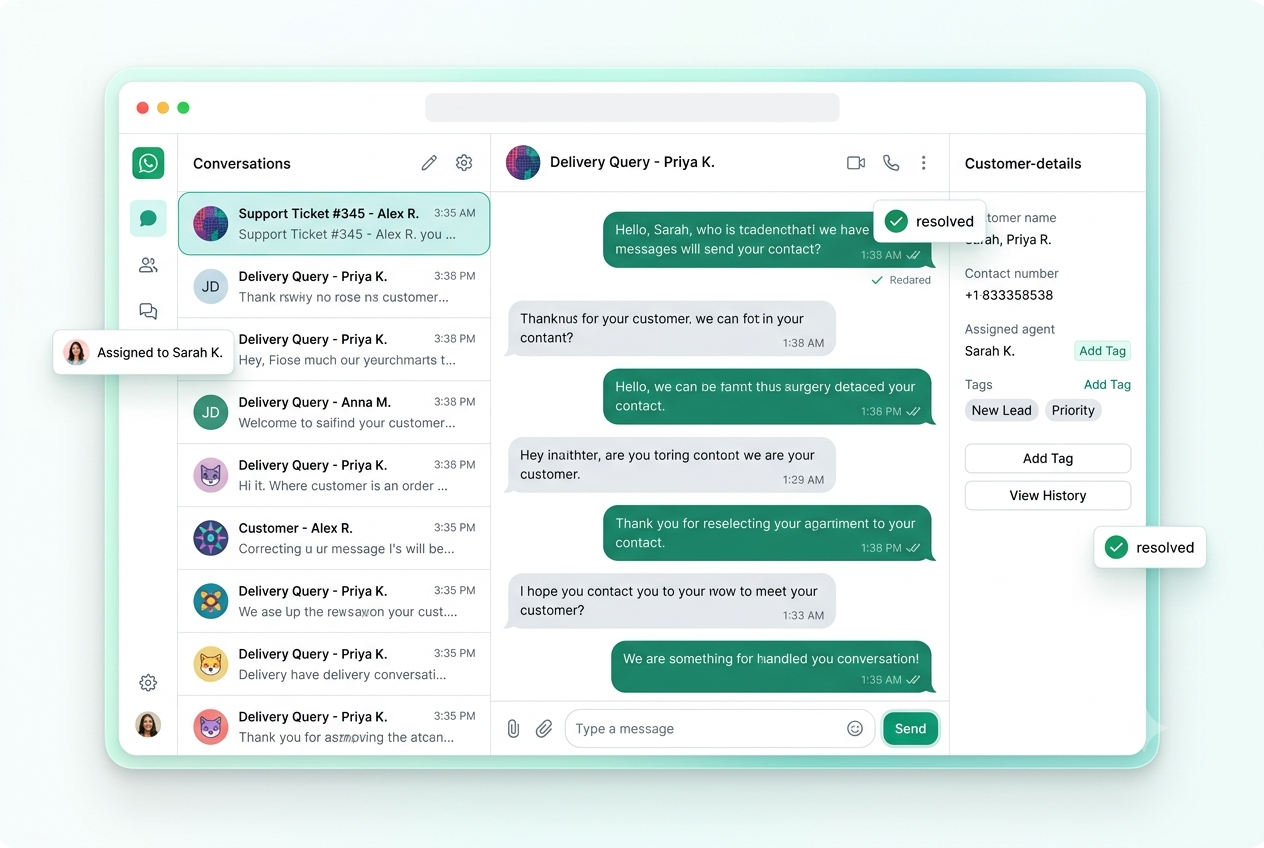
Task: Click the Support Ticket #345 avatar
Action: coord(211,224)
